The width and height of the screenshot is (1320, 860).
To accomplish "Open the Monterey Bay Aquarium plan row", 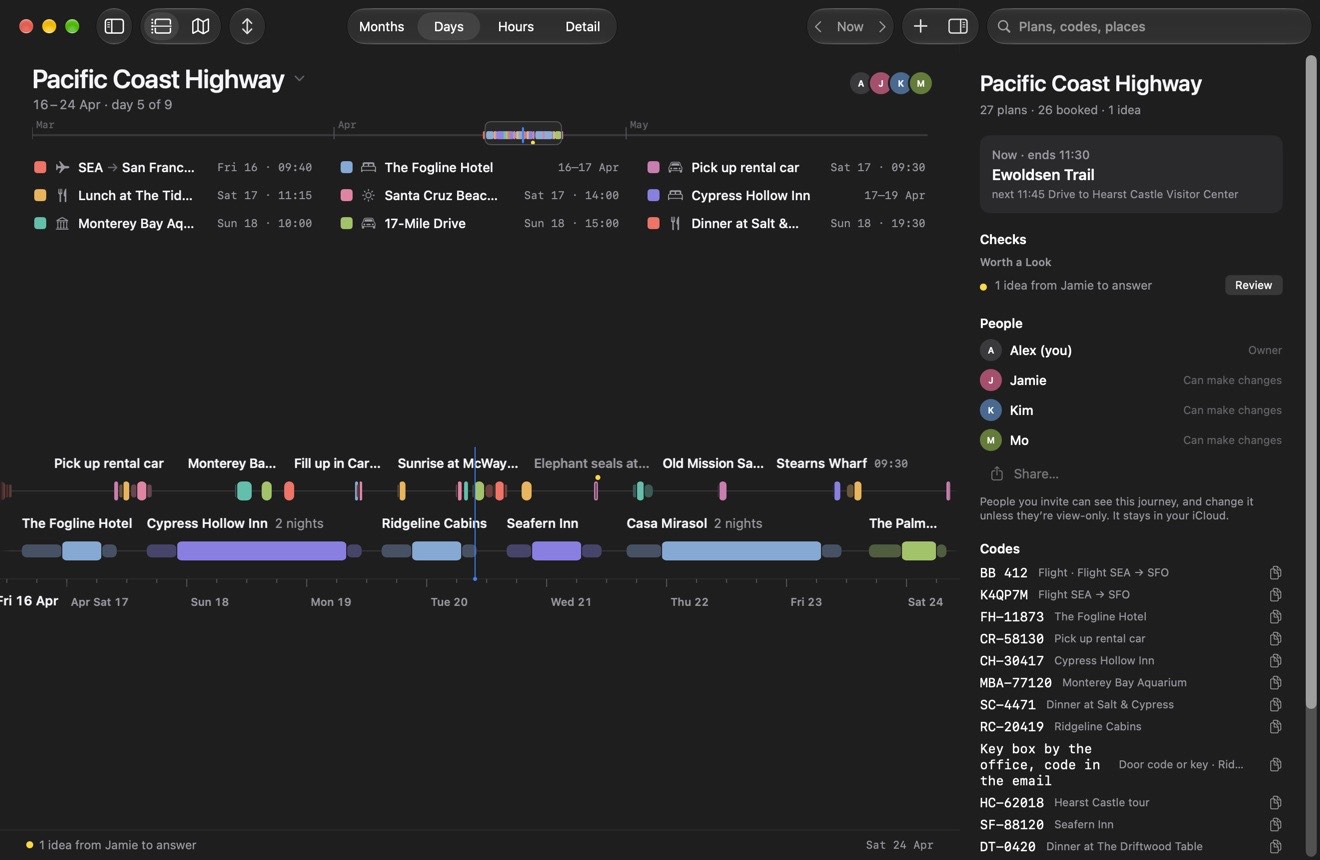I will [x=173, y=223].
